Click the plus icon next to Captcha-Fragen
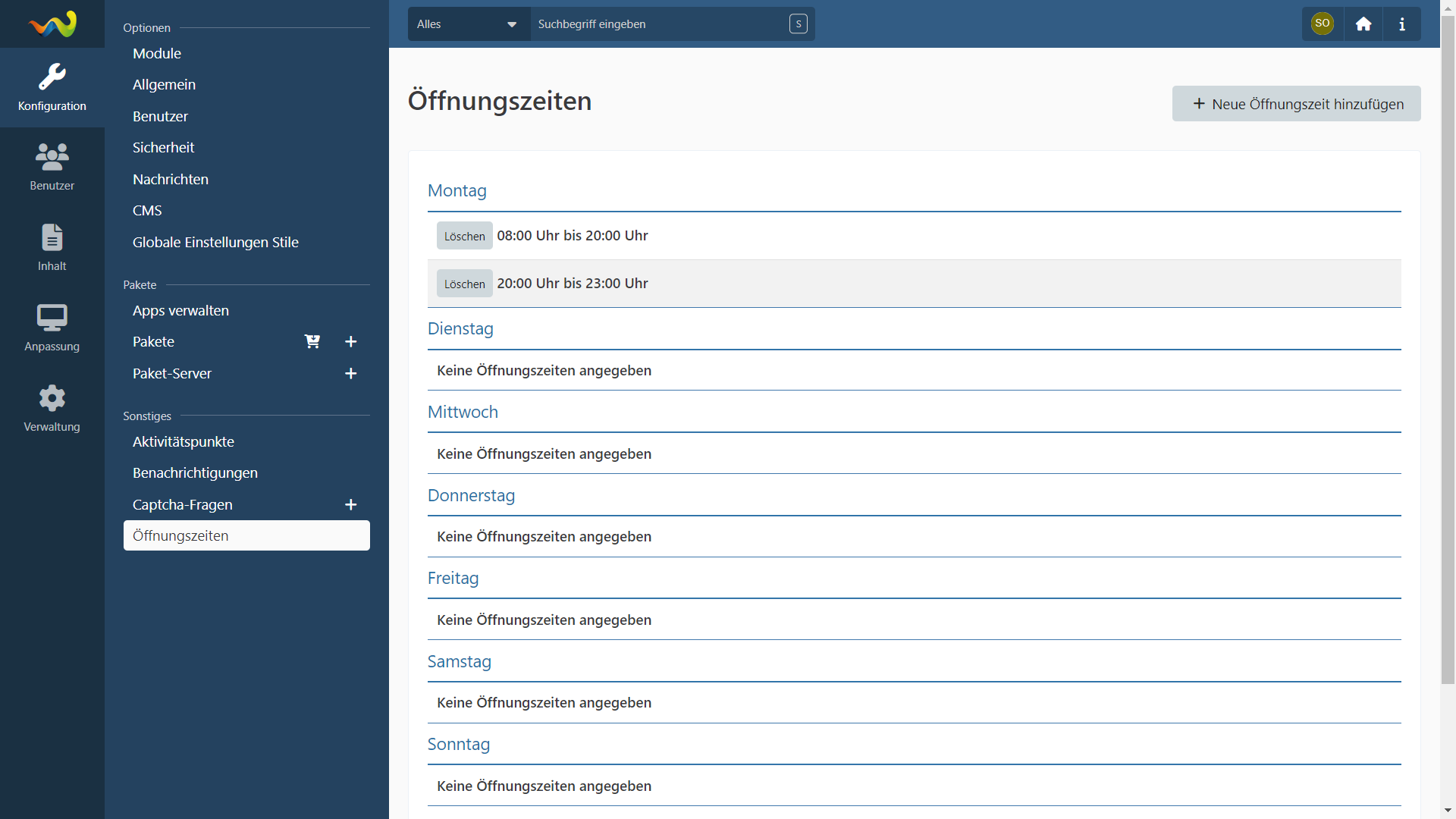 351,505
